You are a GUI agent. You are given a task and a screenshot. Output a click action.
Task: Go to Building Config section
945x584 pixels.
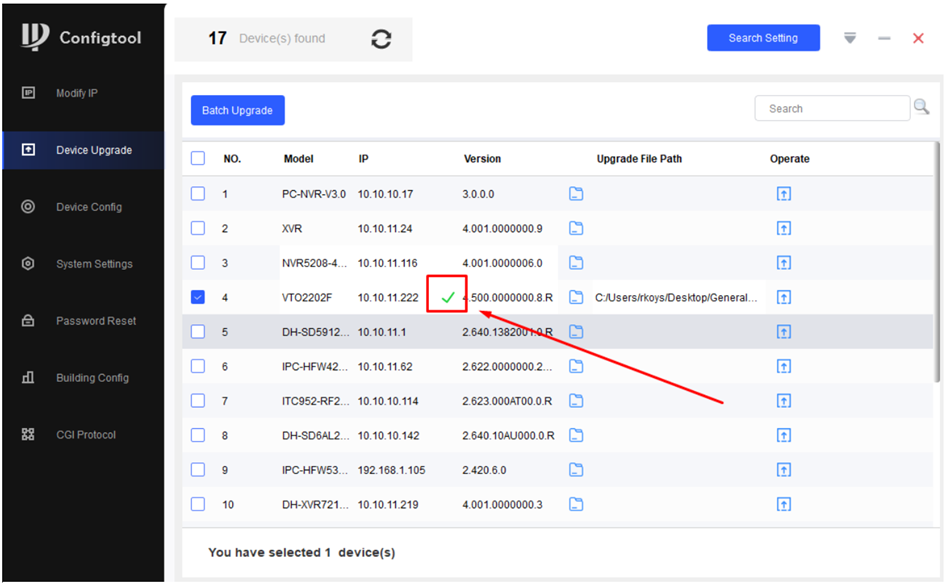pyautogui.click(x=92, y=378)
